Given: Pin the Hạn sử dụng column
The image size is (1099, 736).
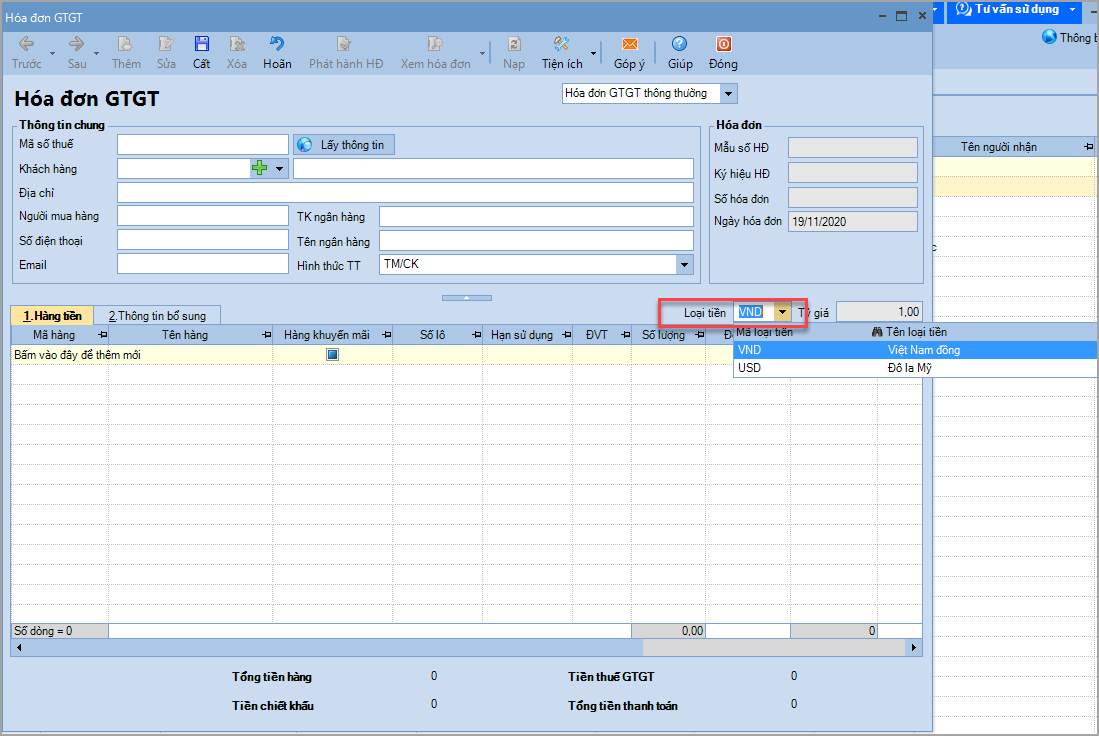Looking at the screenshot, I should 566,335.
